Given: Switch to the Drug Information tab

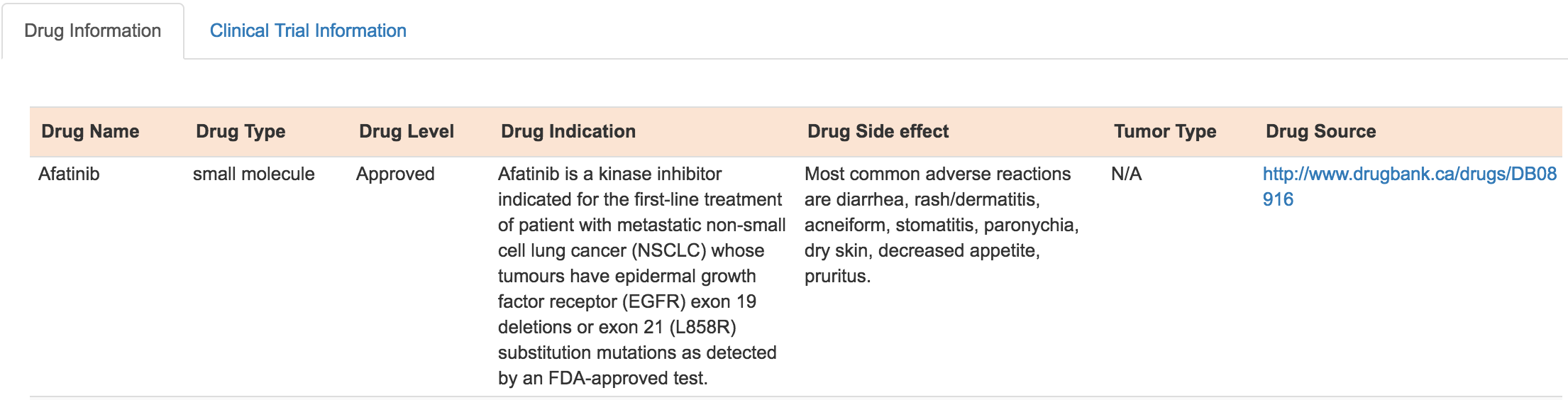Looking at the screenshot, I should [x=93, y=31].
